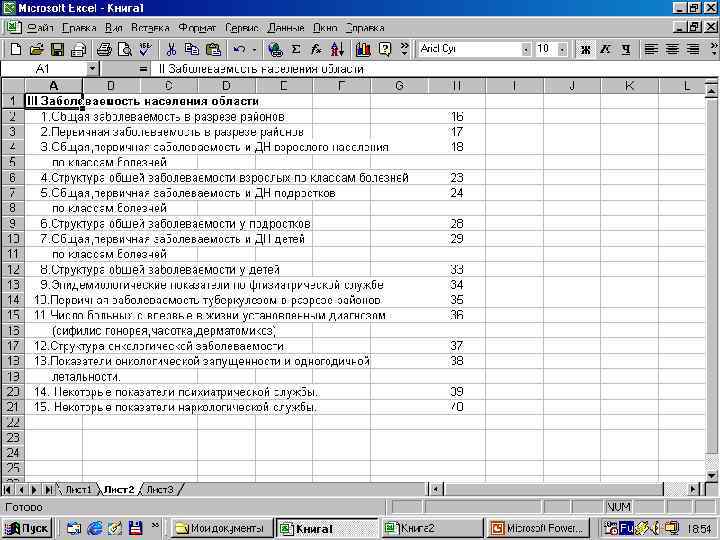Click the Edit Formula equals button
The width and height of the screenshot is (720, 540).
[x=143, y=69]
